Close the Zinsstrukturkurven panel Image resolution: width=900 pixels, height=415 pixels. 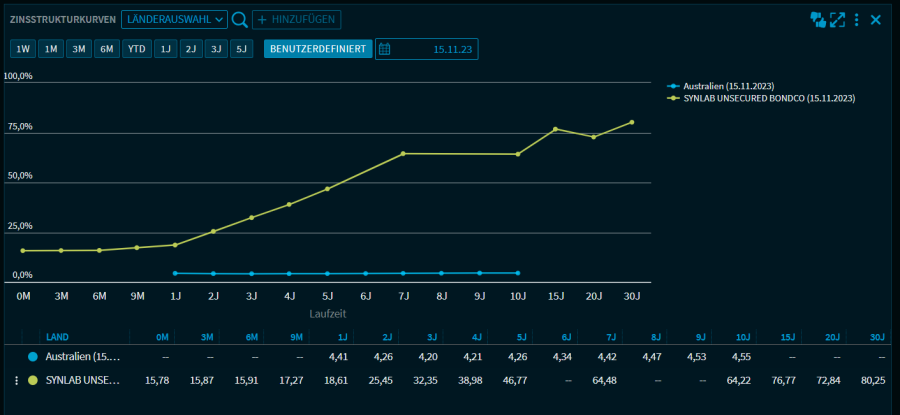(x=876, y=19)
